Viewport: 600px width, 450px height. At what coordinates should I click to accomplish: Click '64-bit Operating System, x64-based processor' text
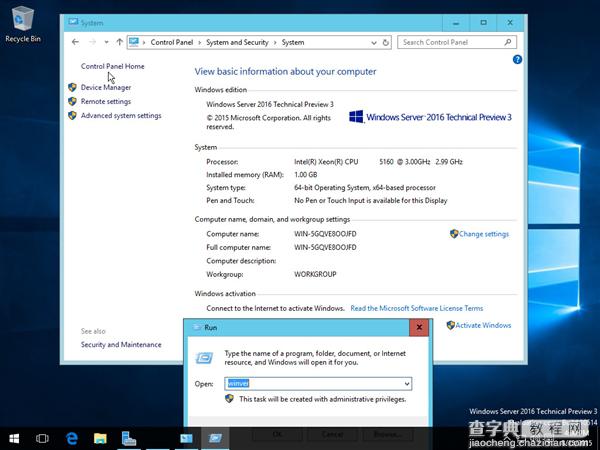pos(365,188)
